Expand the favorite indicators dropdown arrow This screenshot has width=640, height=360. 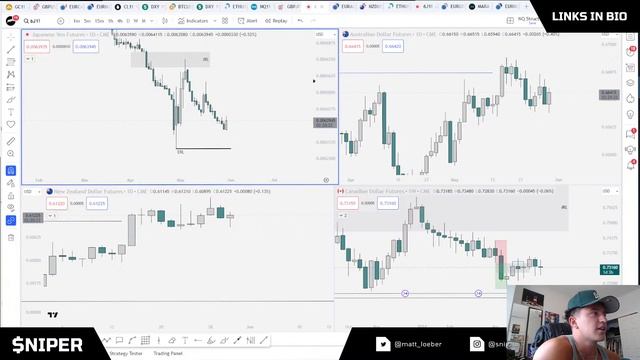point(215,21)
